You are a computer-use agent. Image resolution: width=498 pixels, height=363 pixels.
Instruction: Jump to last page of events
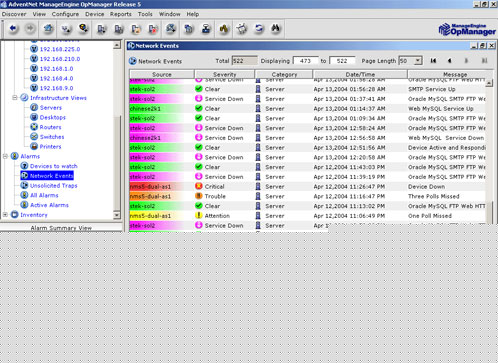coord(484,61)
